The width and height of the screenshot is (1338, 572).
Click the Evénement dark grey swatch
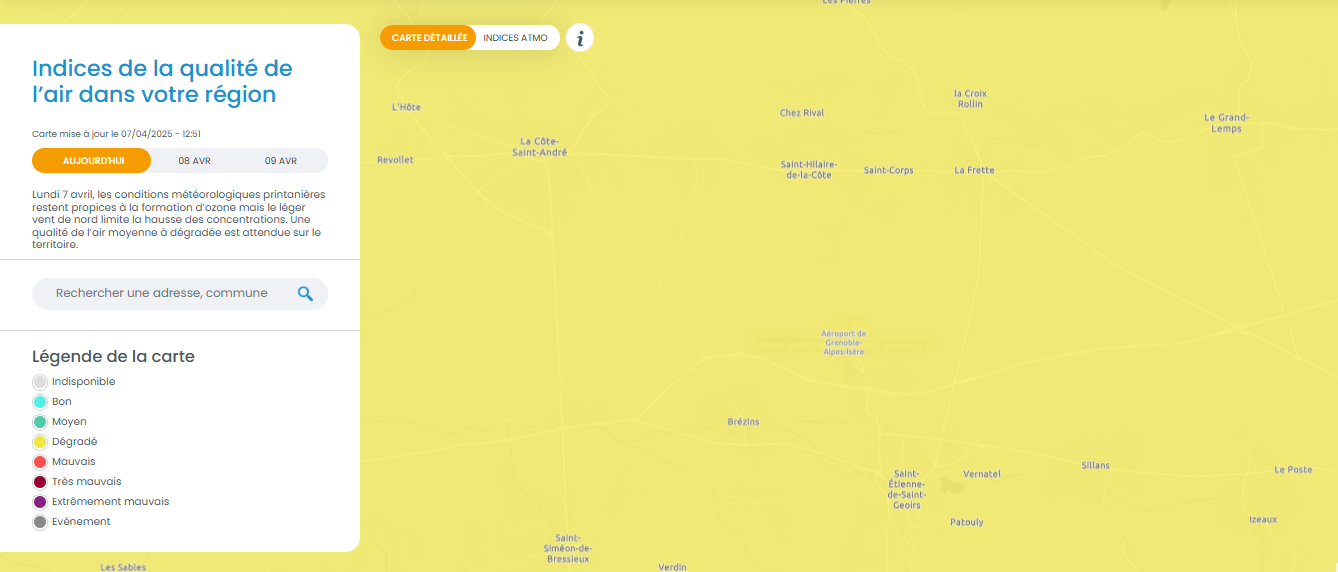(x=40, y=522)
